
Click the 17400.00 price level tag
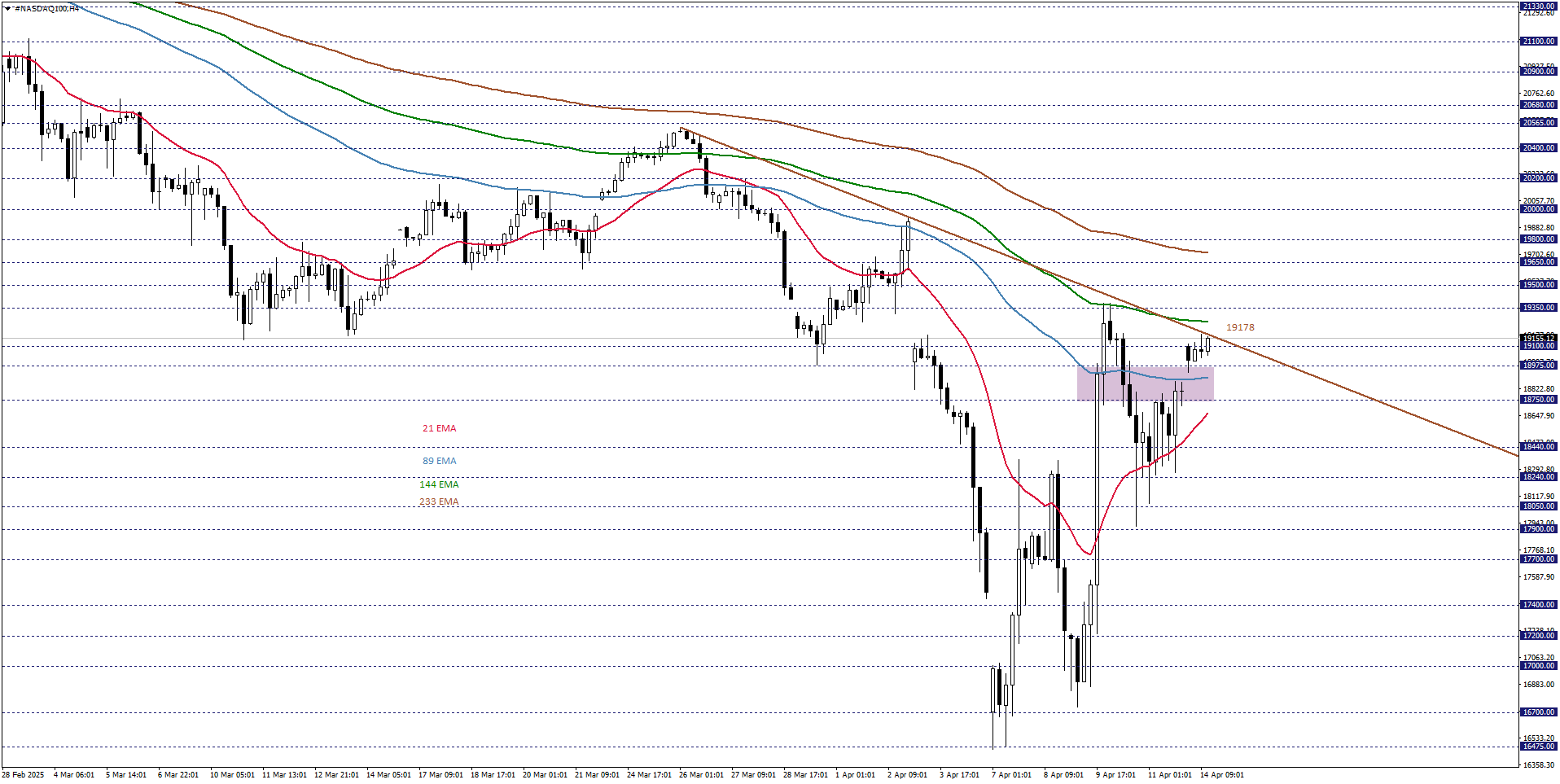(x=1539, y=605)
